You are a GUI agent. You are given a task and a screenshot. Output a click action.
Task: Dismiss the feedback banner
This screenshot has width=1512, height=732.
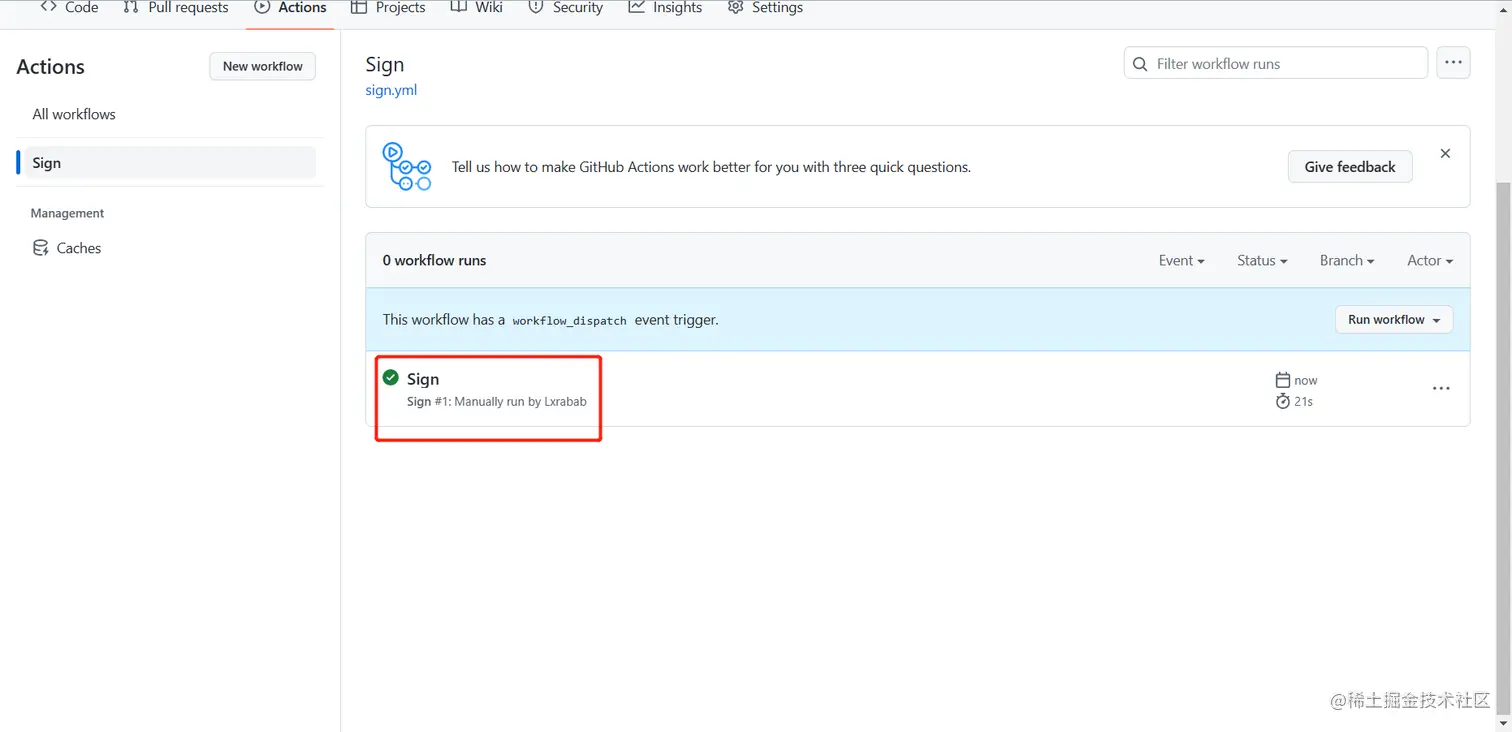click(x=1445, y=154)
